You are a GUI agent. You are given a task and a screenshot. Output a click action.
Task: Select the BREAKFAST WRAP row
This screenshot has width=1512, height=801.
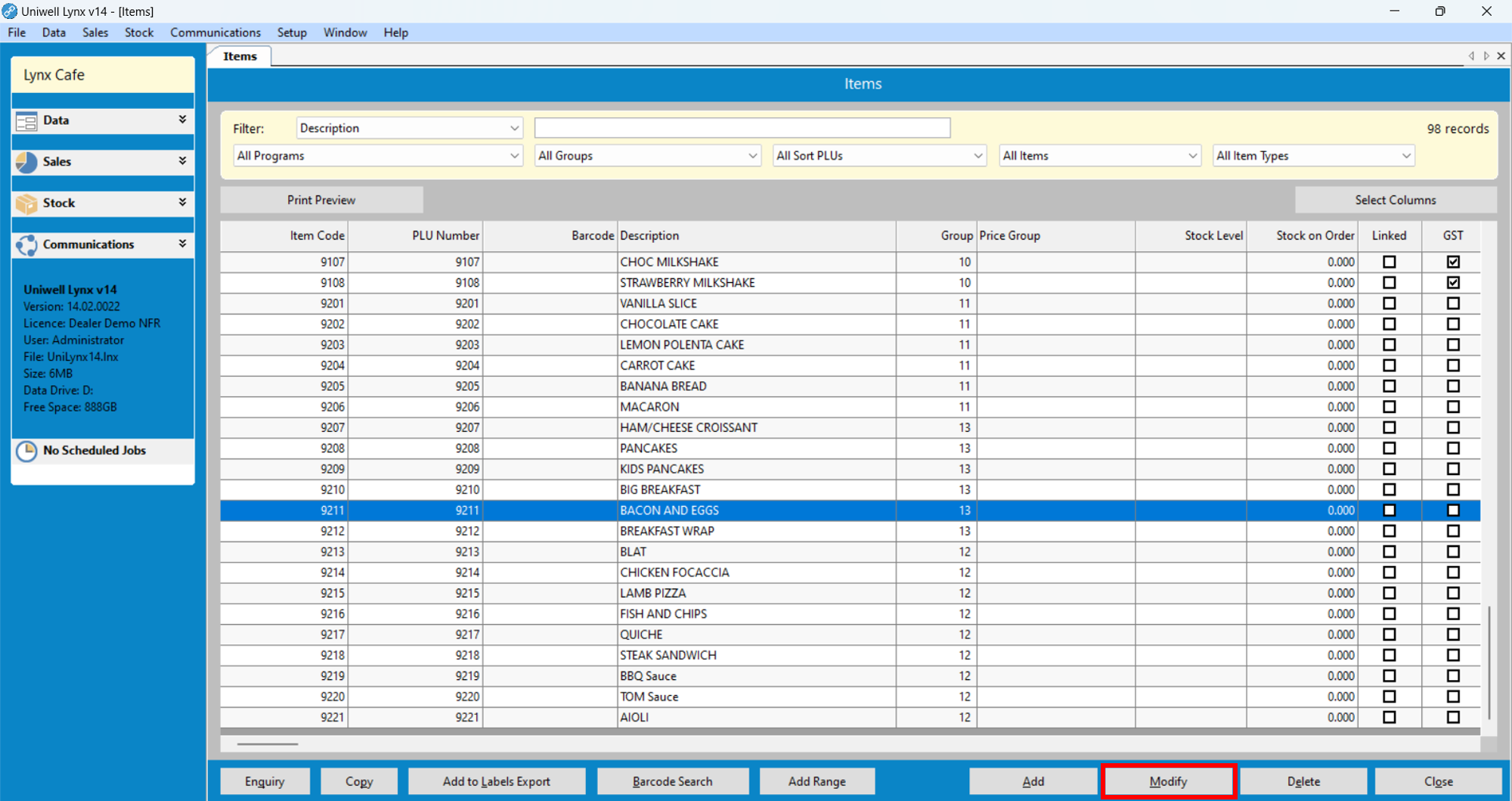pyautogui.click(x=850, y=531)
